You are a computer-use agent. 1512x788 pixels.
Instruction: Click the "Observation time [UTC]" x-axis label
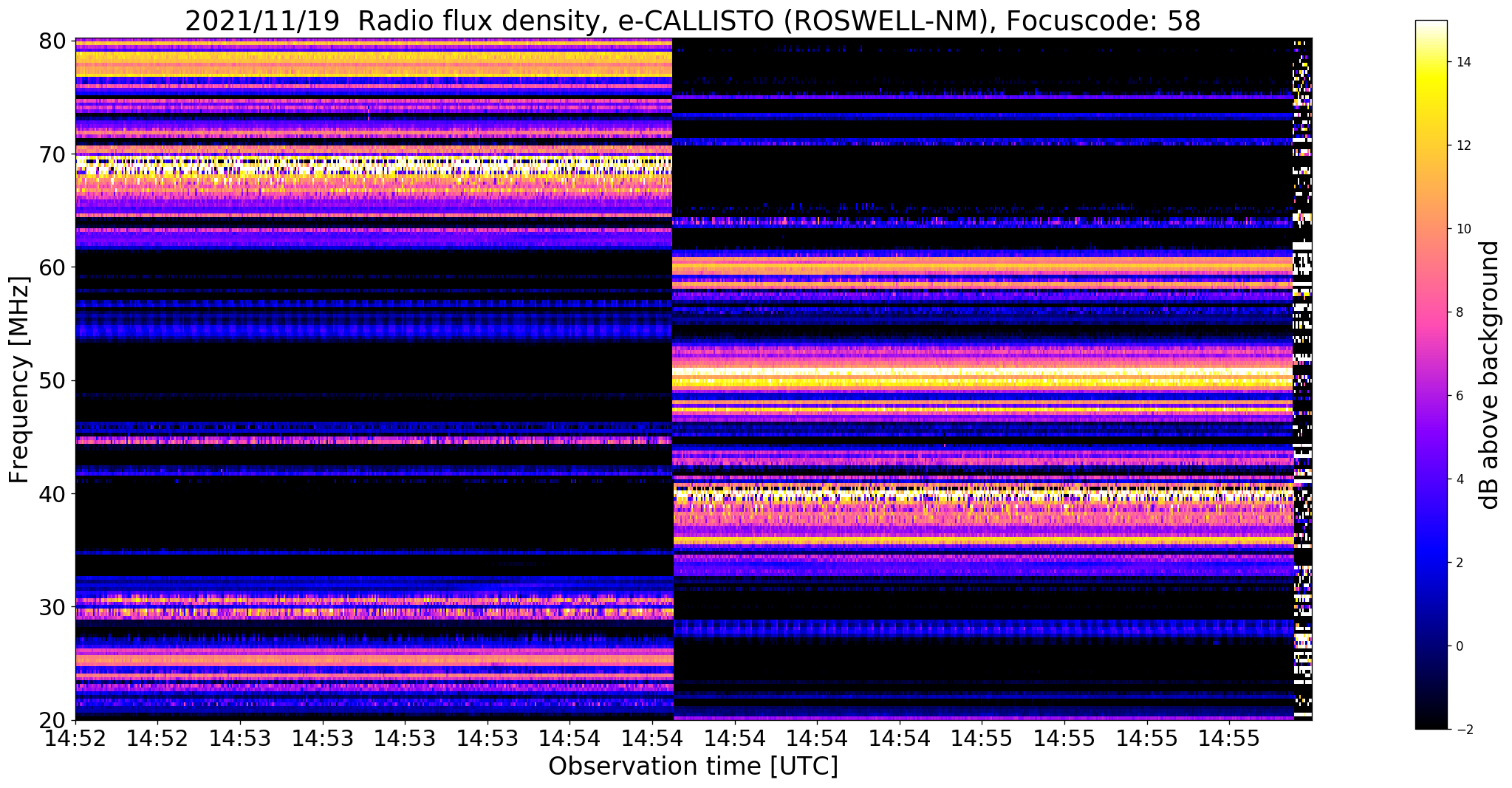tap(693, 766)
